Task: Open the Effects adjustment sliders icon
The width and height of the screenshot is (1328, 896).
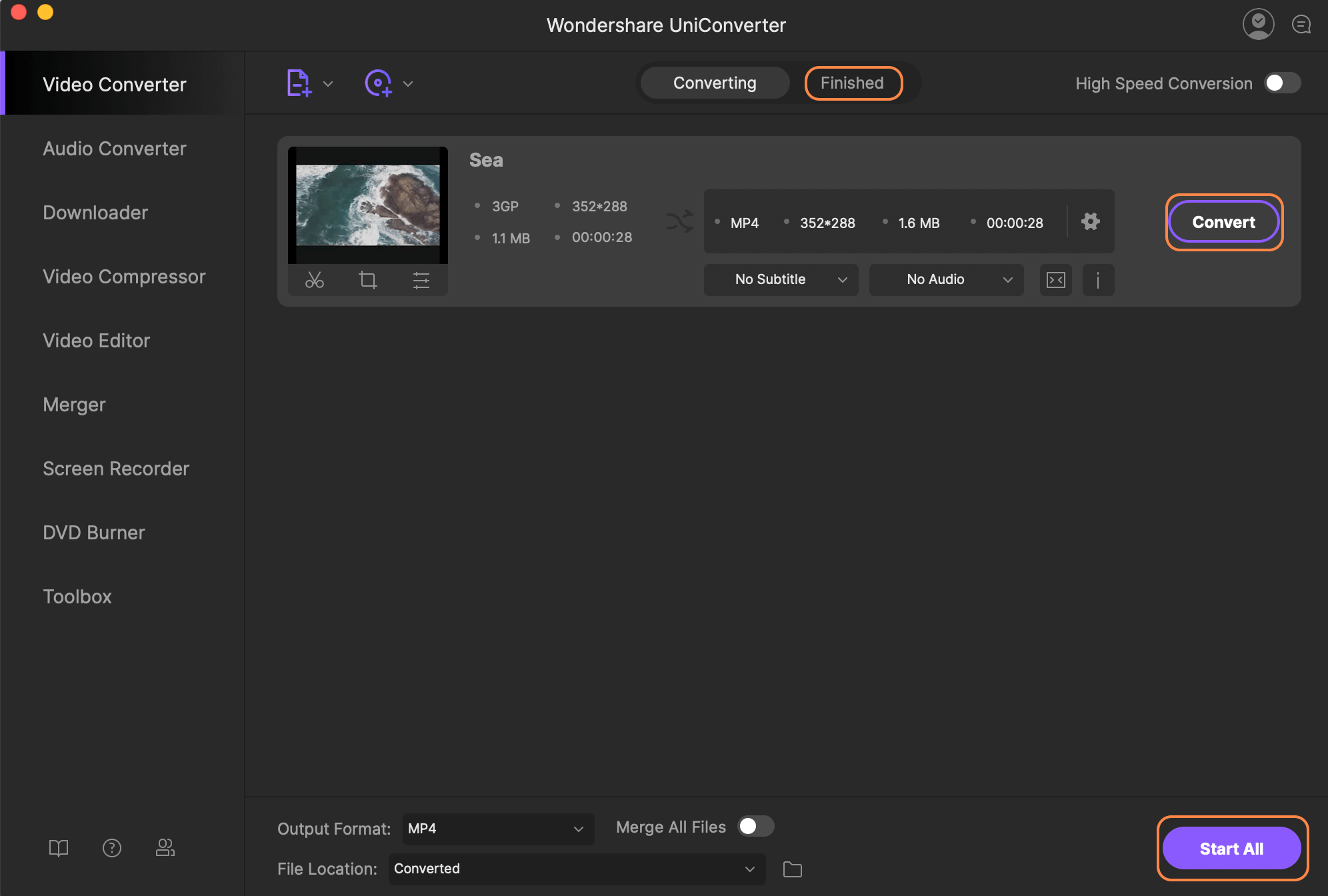Action: 421,280
